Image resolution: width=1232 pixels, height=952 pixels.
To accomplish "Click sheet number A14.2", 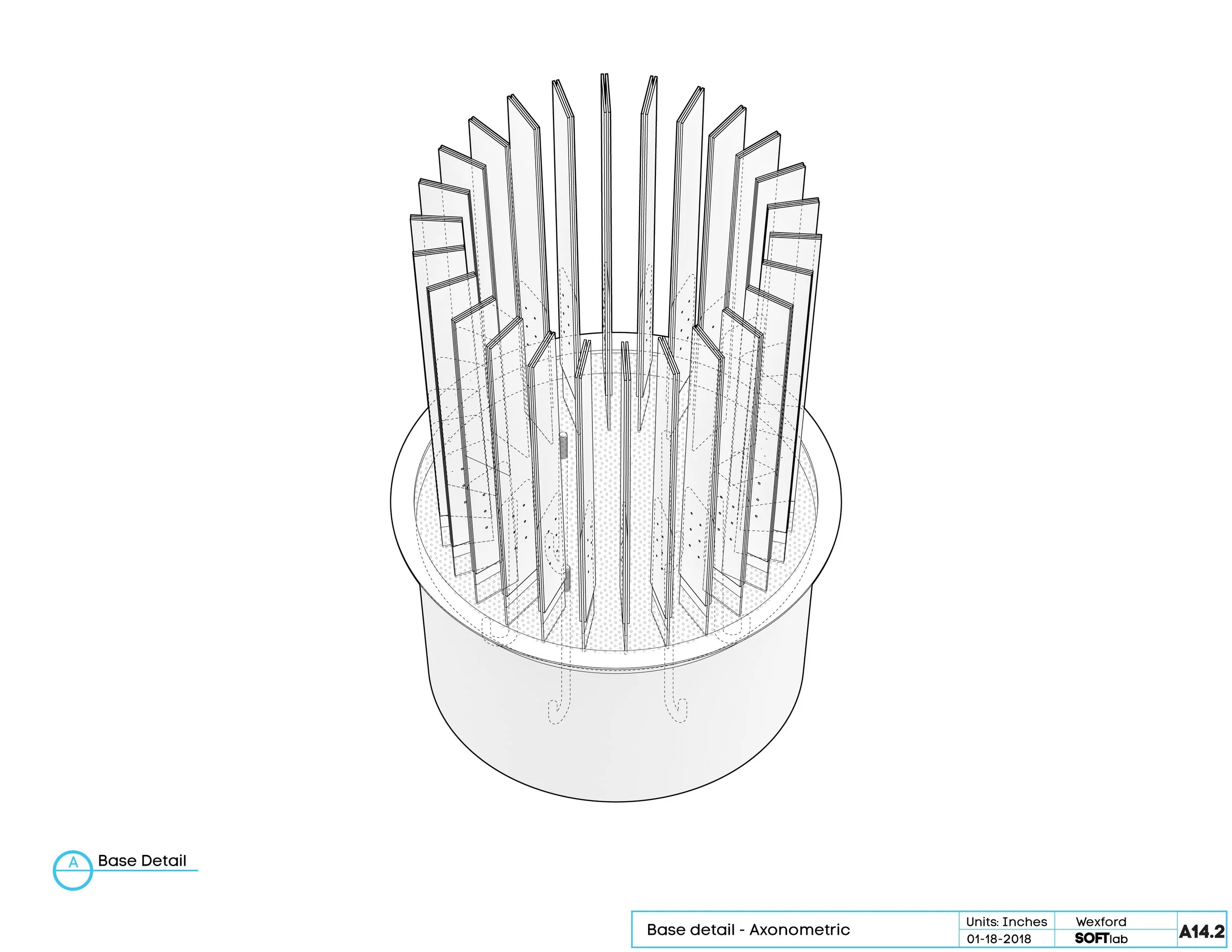I will 1201,932.
